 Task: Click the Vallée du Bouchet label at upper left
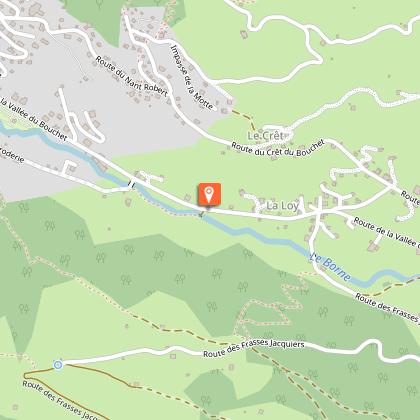coord(33,119)
